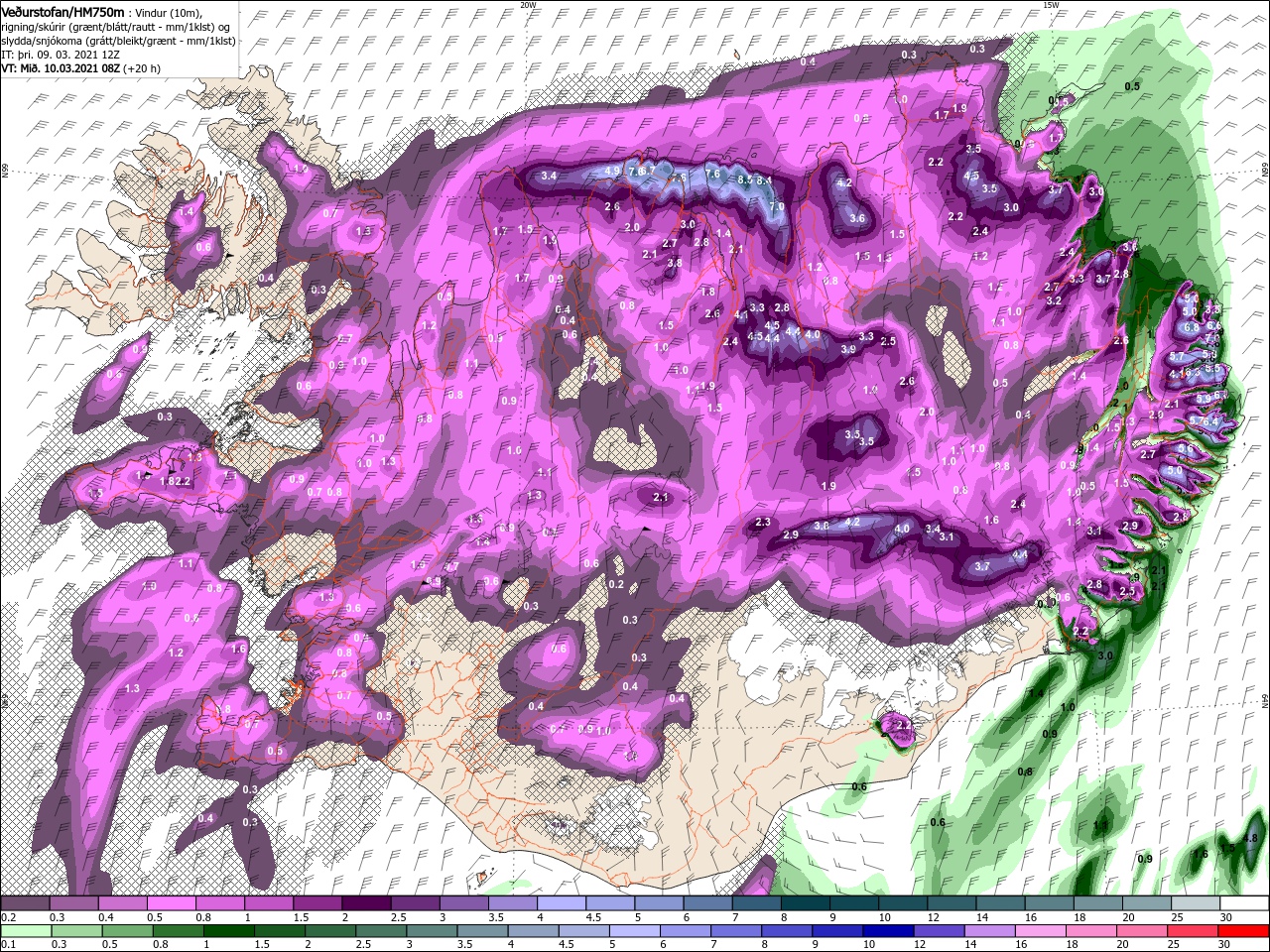Click the Veðurstofan/HM750m map title
Image resolution: width=1270 pixels, height=952 pixels.
[63, 11]
